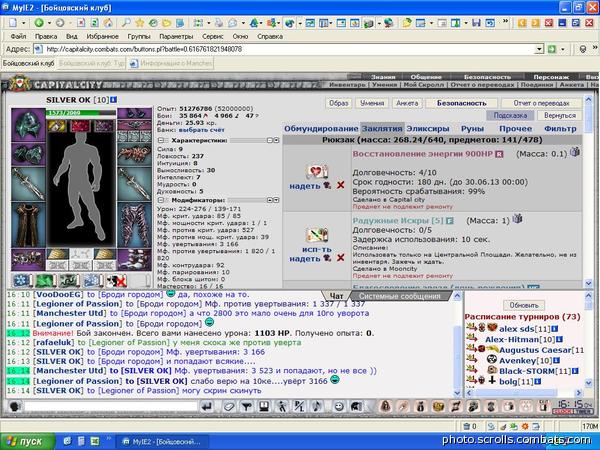Click надеть for Восстановление энергии scroll
Image resolution: width=600 pixels, height=450 pixels.
[x=305, y=186]
